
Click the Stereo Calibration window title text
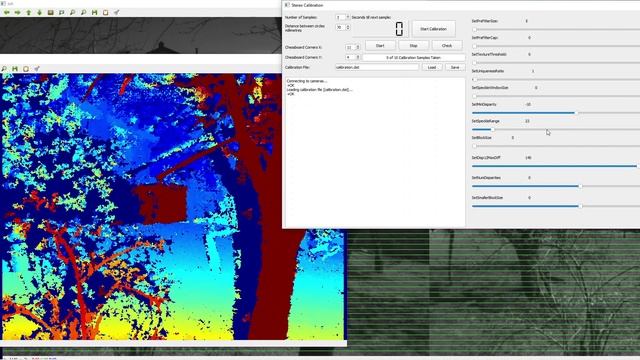point(307,5)
